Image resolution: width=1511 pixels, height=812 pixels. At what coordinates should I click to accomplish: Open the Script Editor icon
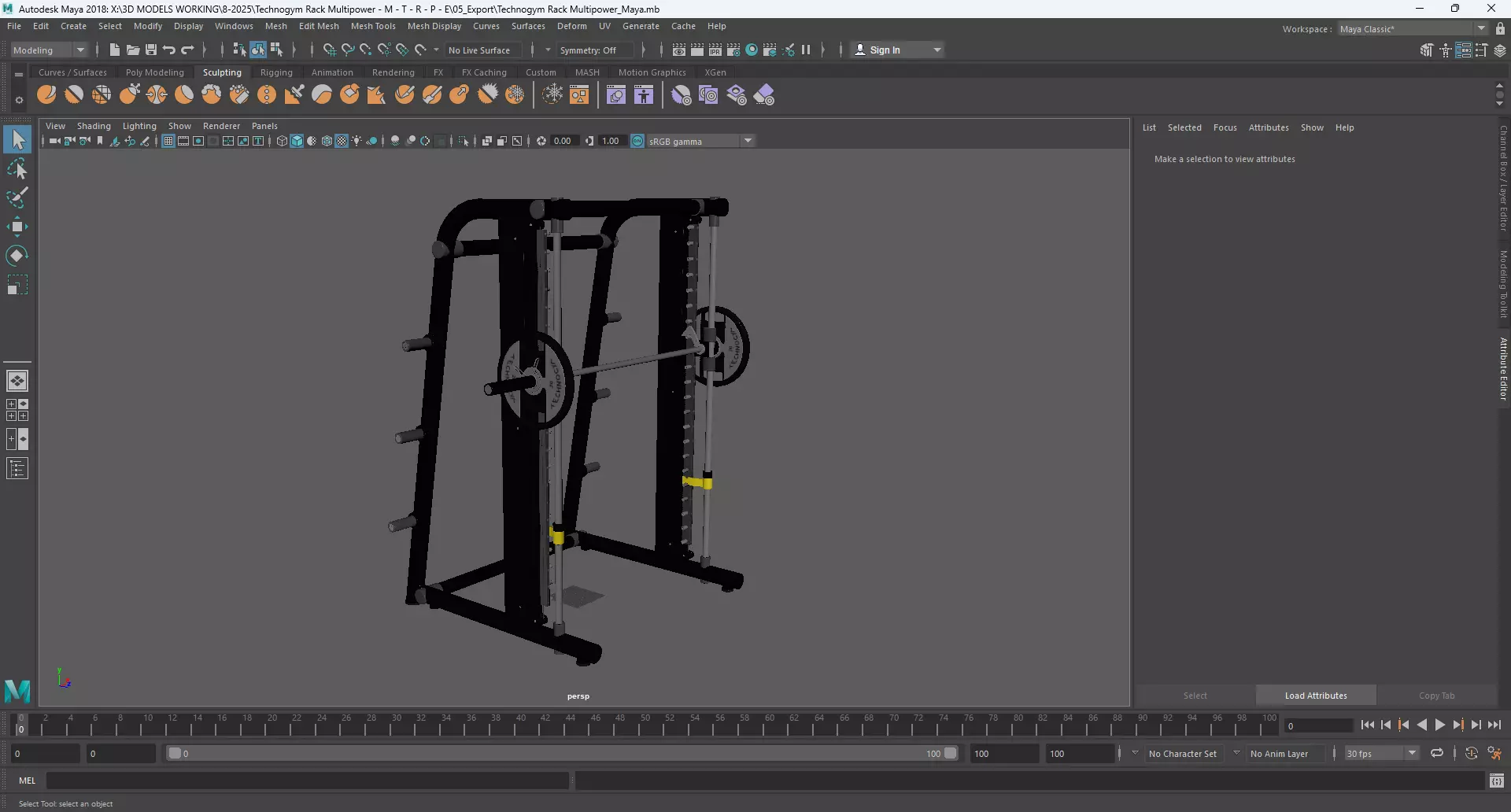pos(1497,781)
